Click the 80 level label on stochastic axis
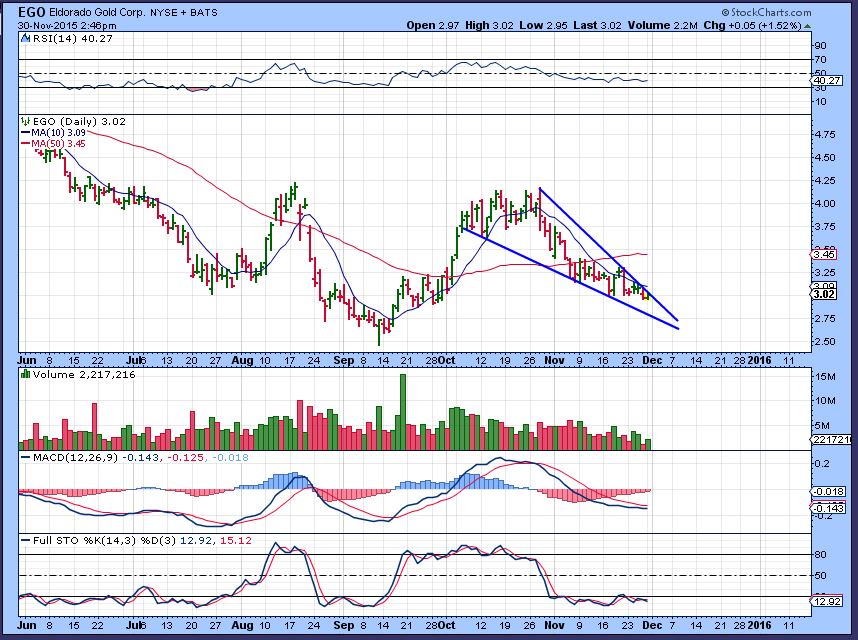 coord(820,555)
